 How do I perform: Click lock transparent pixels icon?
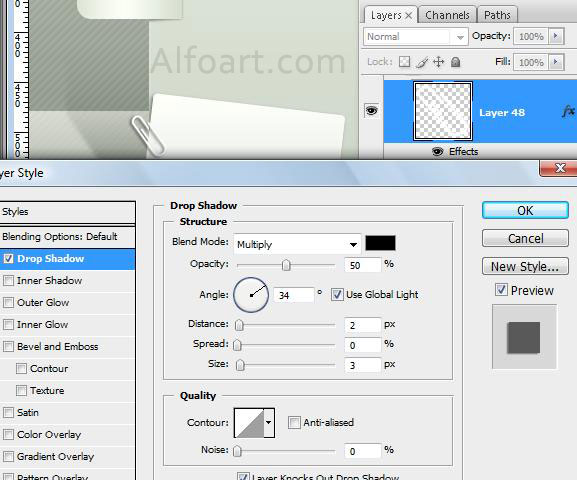coord(404,62)
